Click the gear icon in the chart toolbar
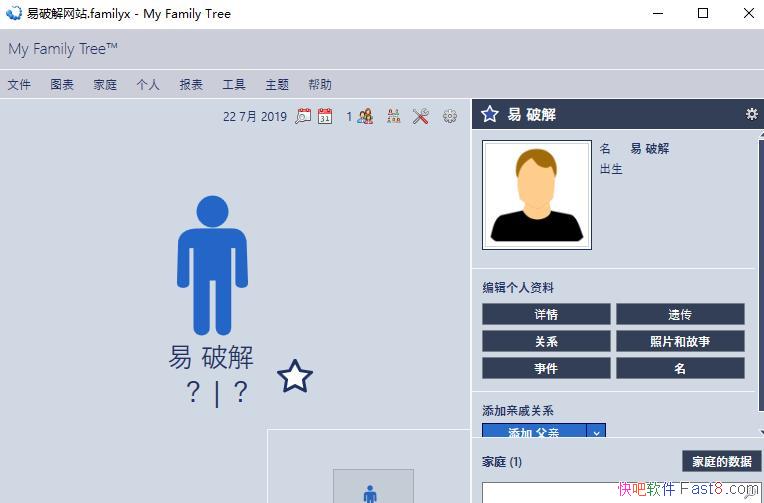This screenshot has height=503, width=764. [x=450, y=116]
